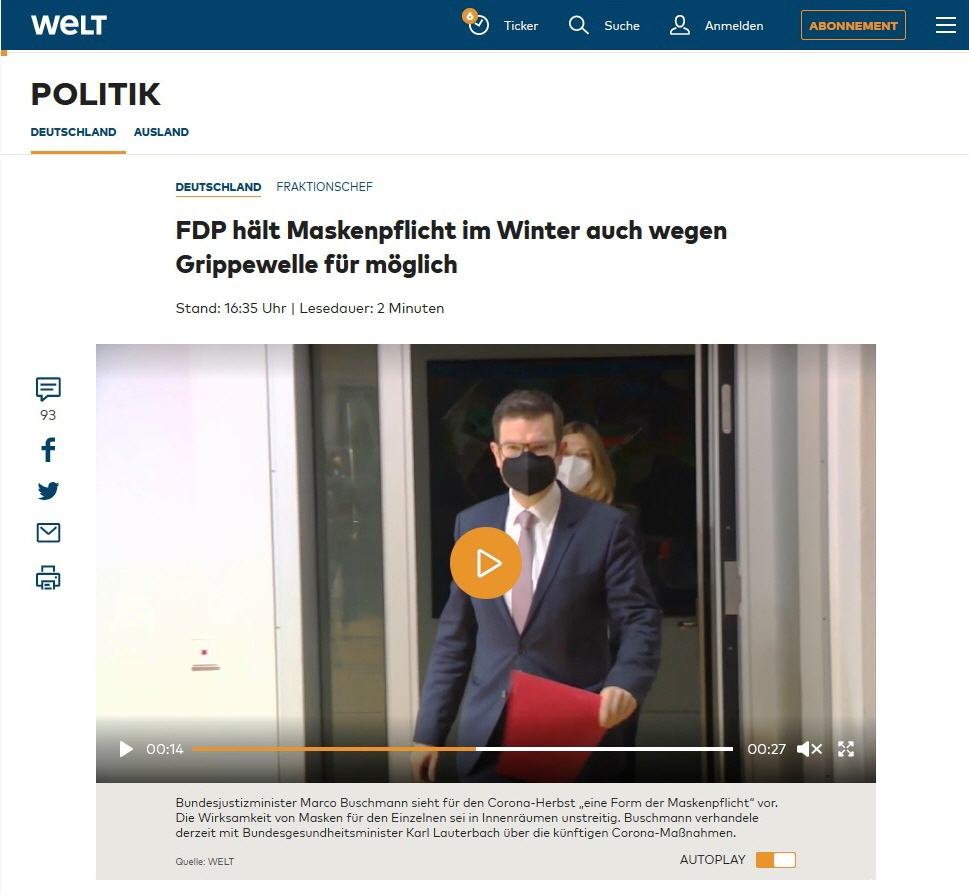The height and width of the screenshot is (894, 969).
Task: Enter fullscreen mode for the video
Action: pos(846,749)
